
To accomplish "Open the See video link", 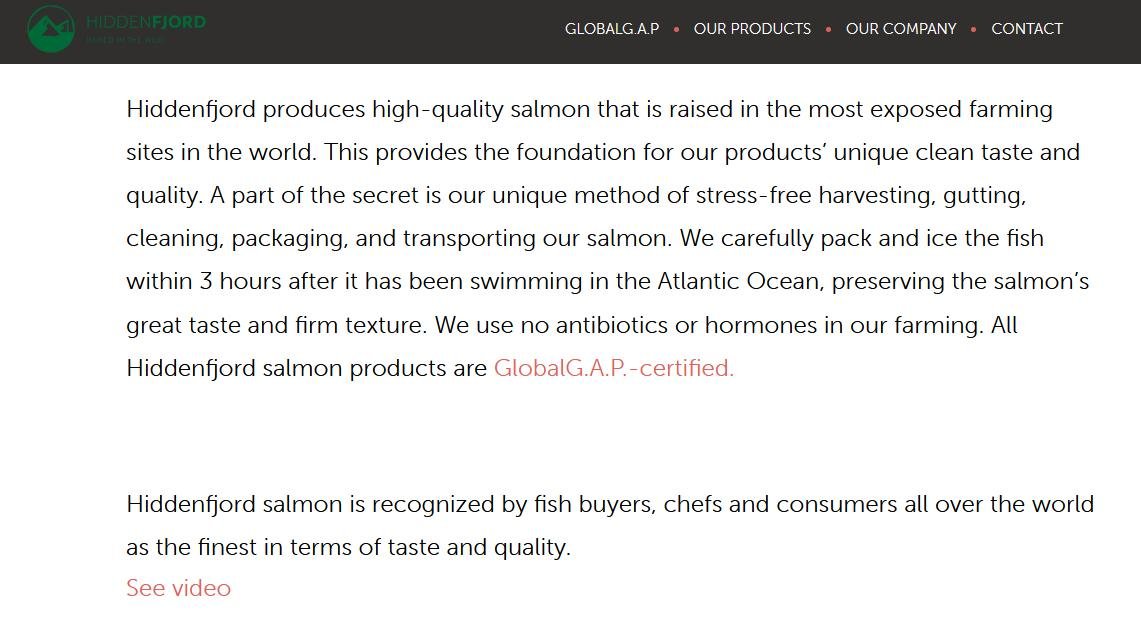I will coord(178,588).
